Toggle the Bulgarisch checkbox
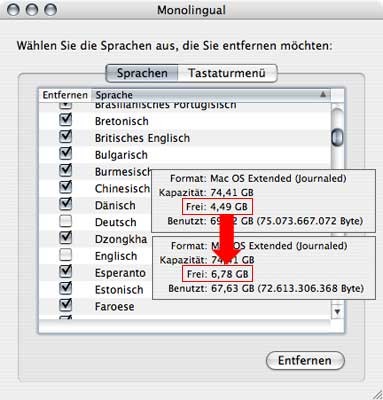 (x=66, y=153)
